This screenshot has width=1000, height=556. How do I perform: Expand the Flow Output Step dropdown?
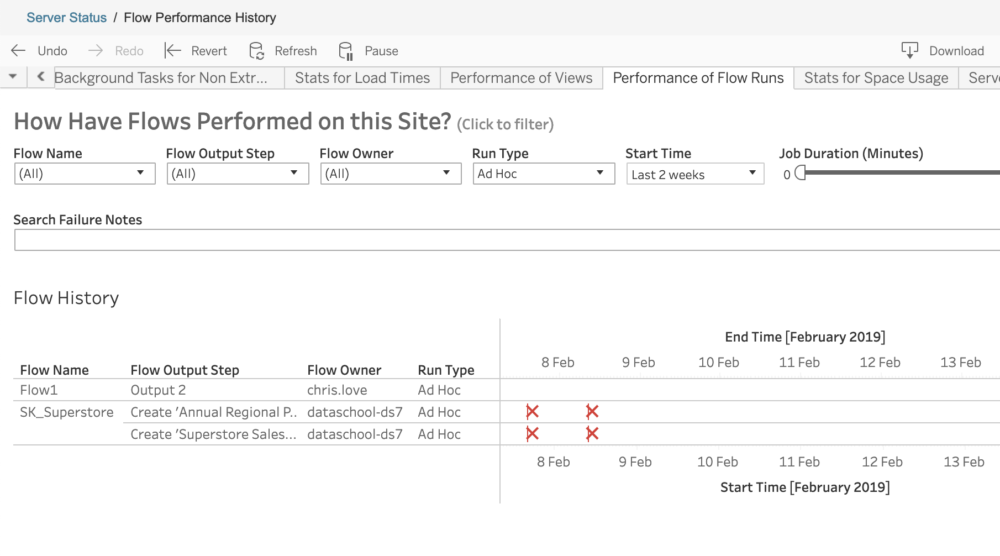click(x=237, y=173)
